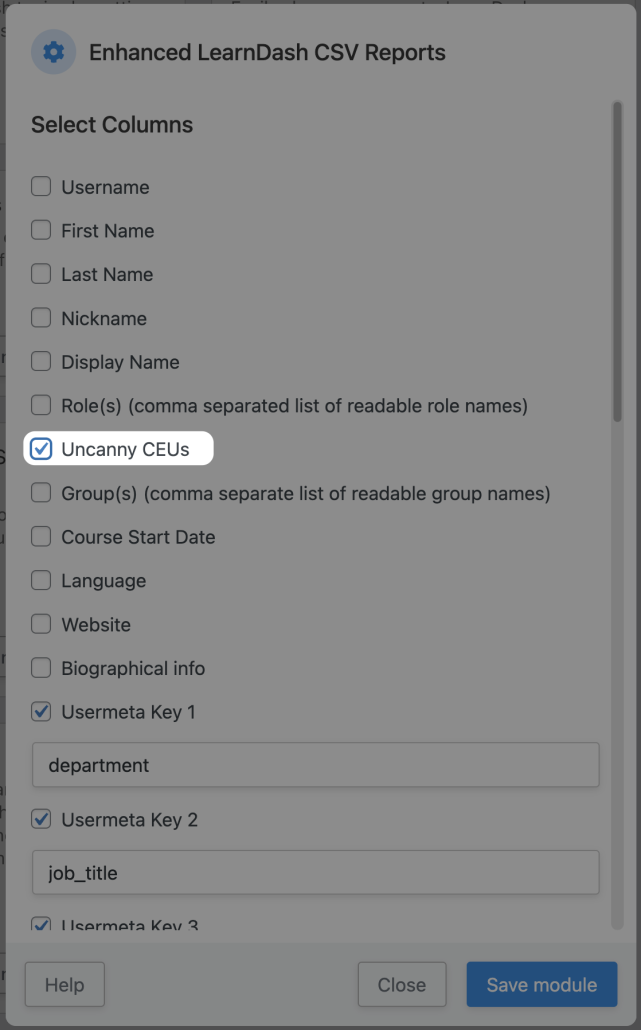Click the department usermeta input field
Viewport: 641px width, 1030px height.
(x=315, y=764)
